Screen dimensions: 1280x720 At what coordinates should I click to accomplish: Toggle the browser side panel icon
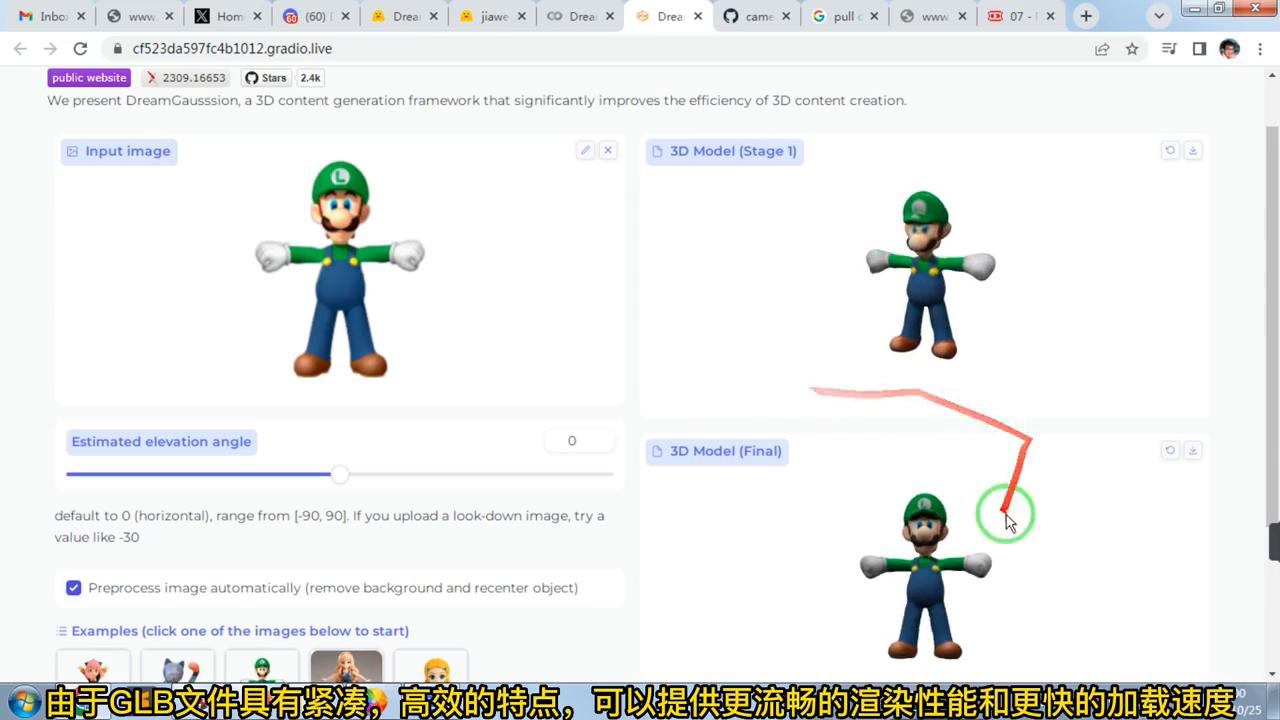point(1199,49)
